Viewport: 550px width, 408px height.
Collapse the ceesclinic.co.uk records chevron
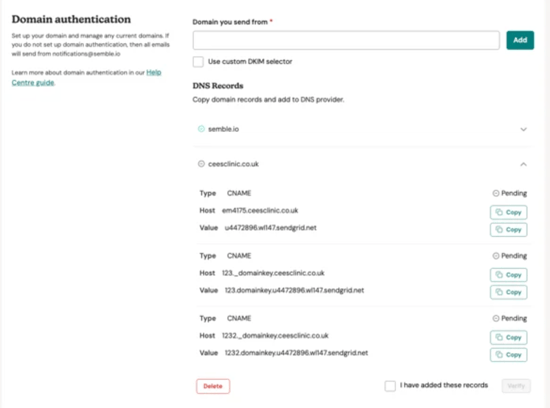tap(523, 164)
